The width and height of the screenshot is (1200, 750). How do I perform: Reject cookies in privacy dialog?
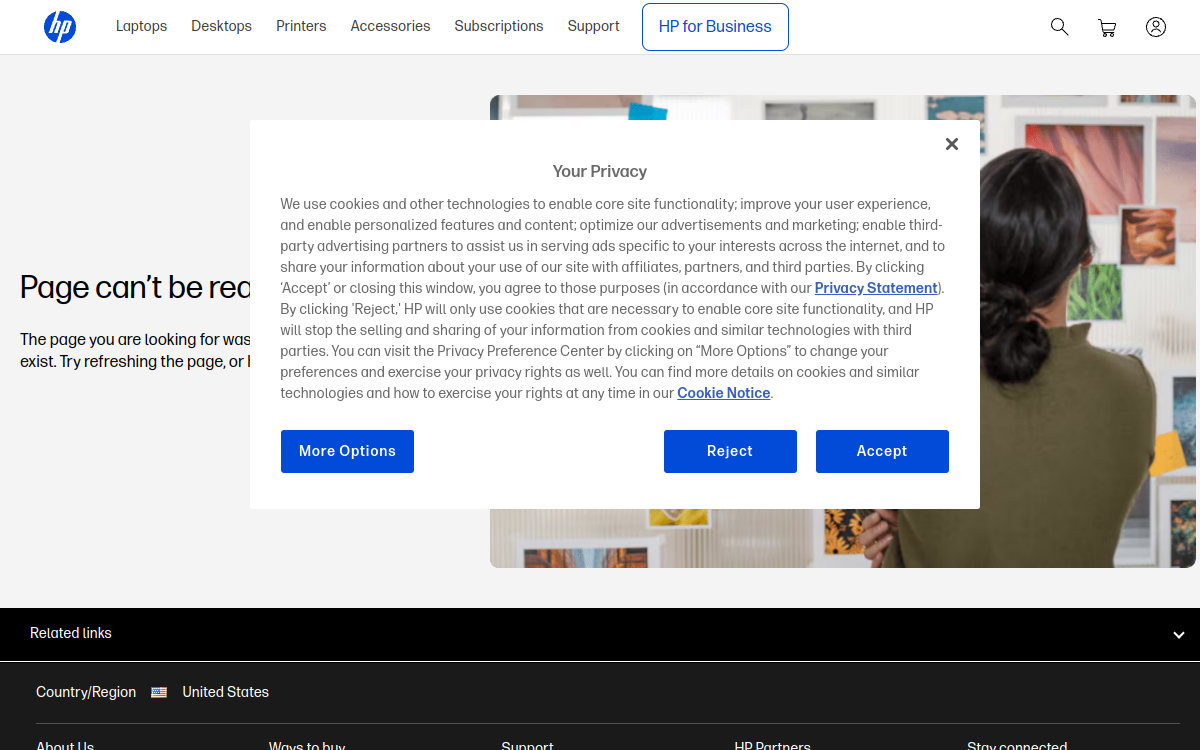730,451
